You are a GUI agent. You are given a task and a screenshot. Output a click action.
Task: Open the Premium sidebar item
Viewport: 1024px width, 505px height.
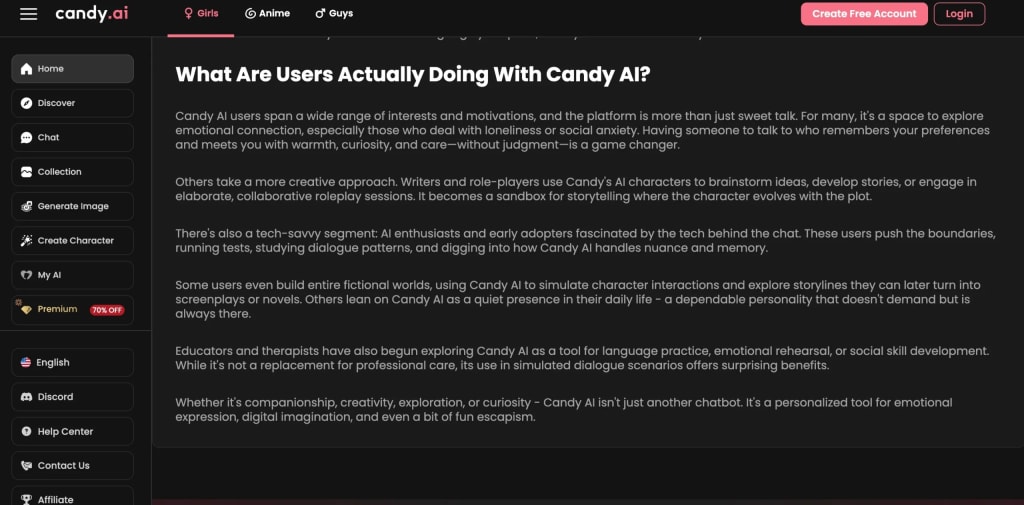point(72,310)
